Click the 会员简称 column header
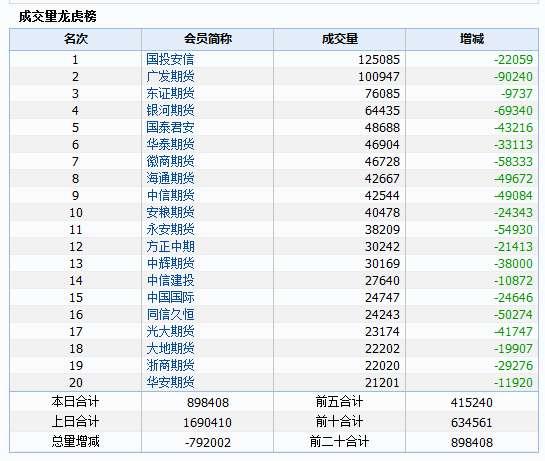The width and height of the screenshot is (545, 461). tap(208, 39)
